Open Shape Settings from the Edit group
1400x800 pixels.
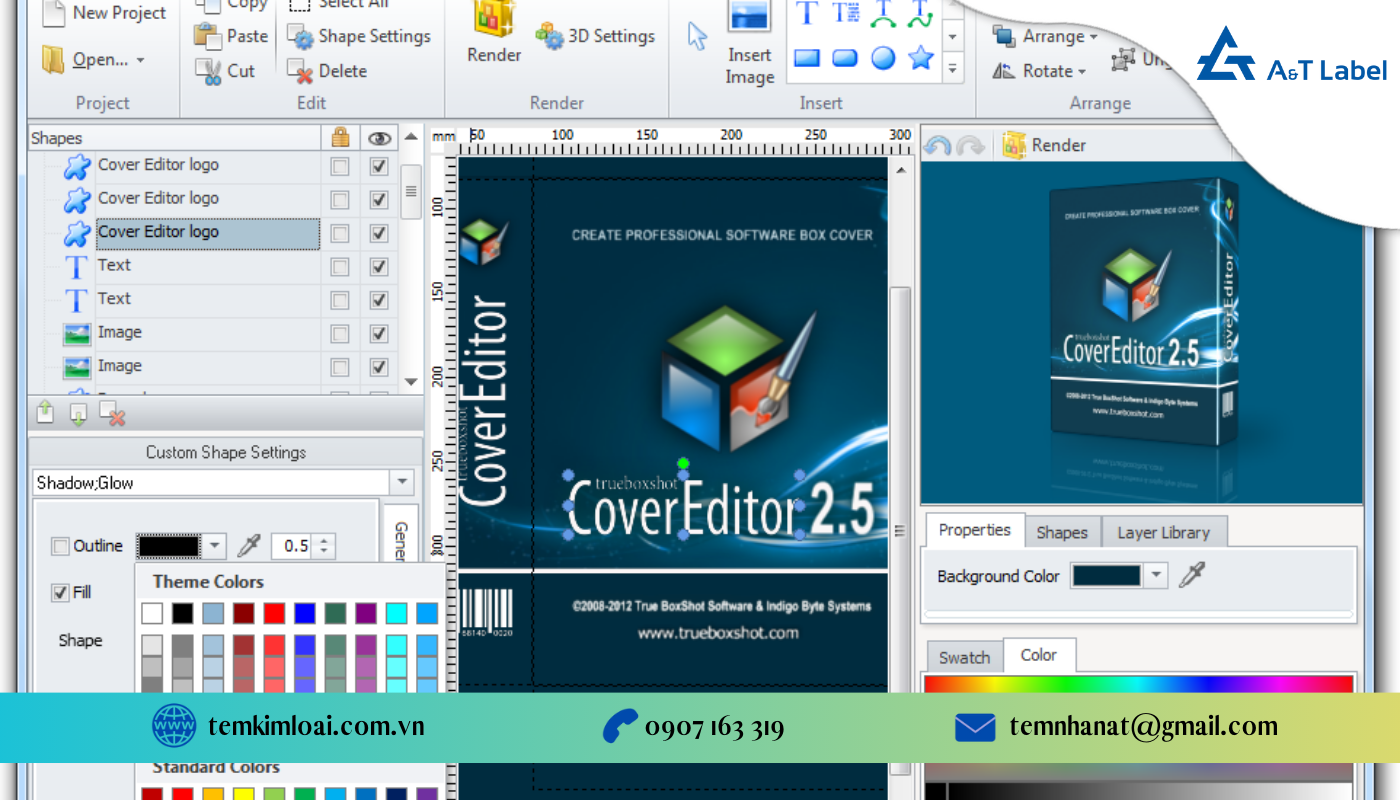click(x=360, y=36)
